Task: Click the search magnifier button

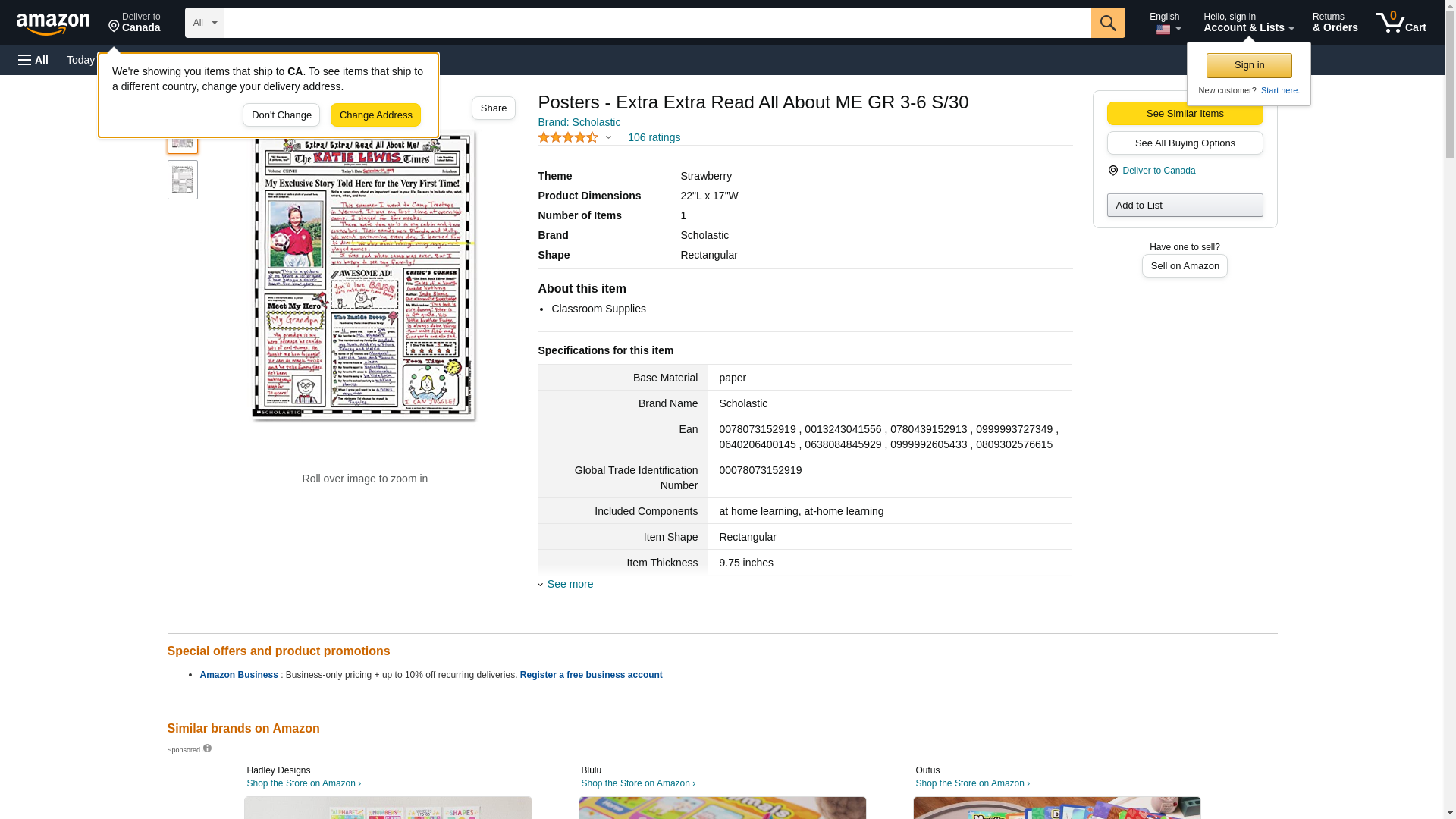Action: (1108, 23)
